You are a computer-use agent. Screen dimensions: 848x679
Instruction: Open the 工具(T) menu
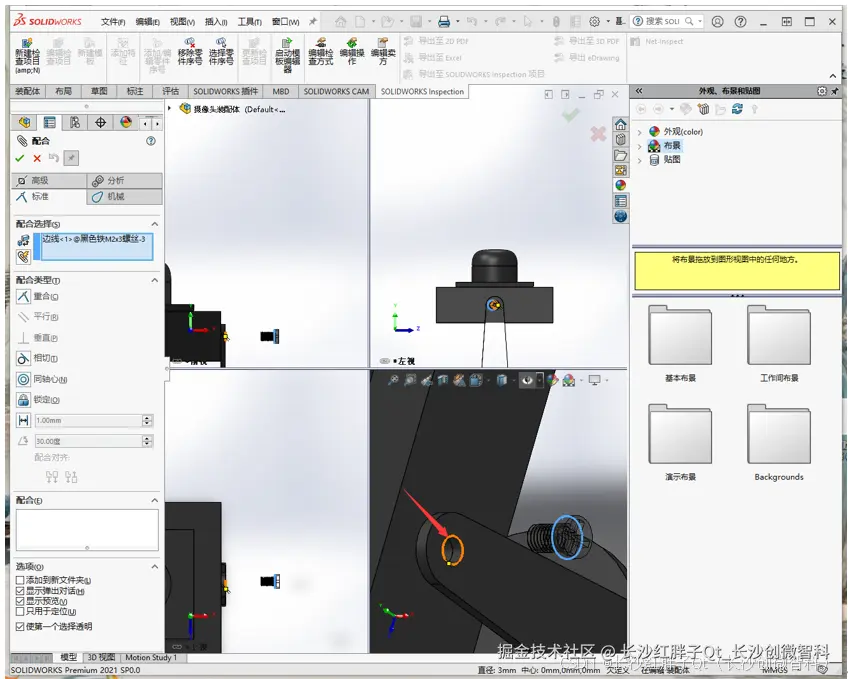tap(249, 22)
